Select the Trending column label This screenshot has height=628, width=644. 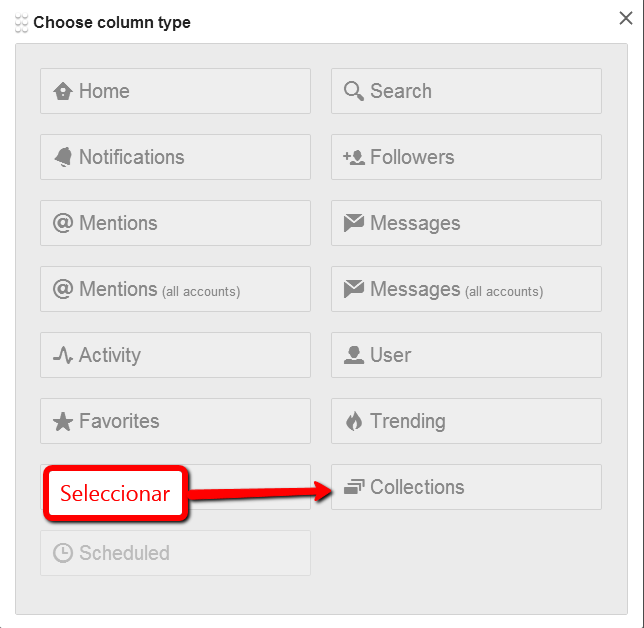pos(408,421)
